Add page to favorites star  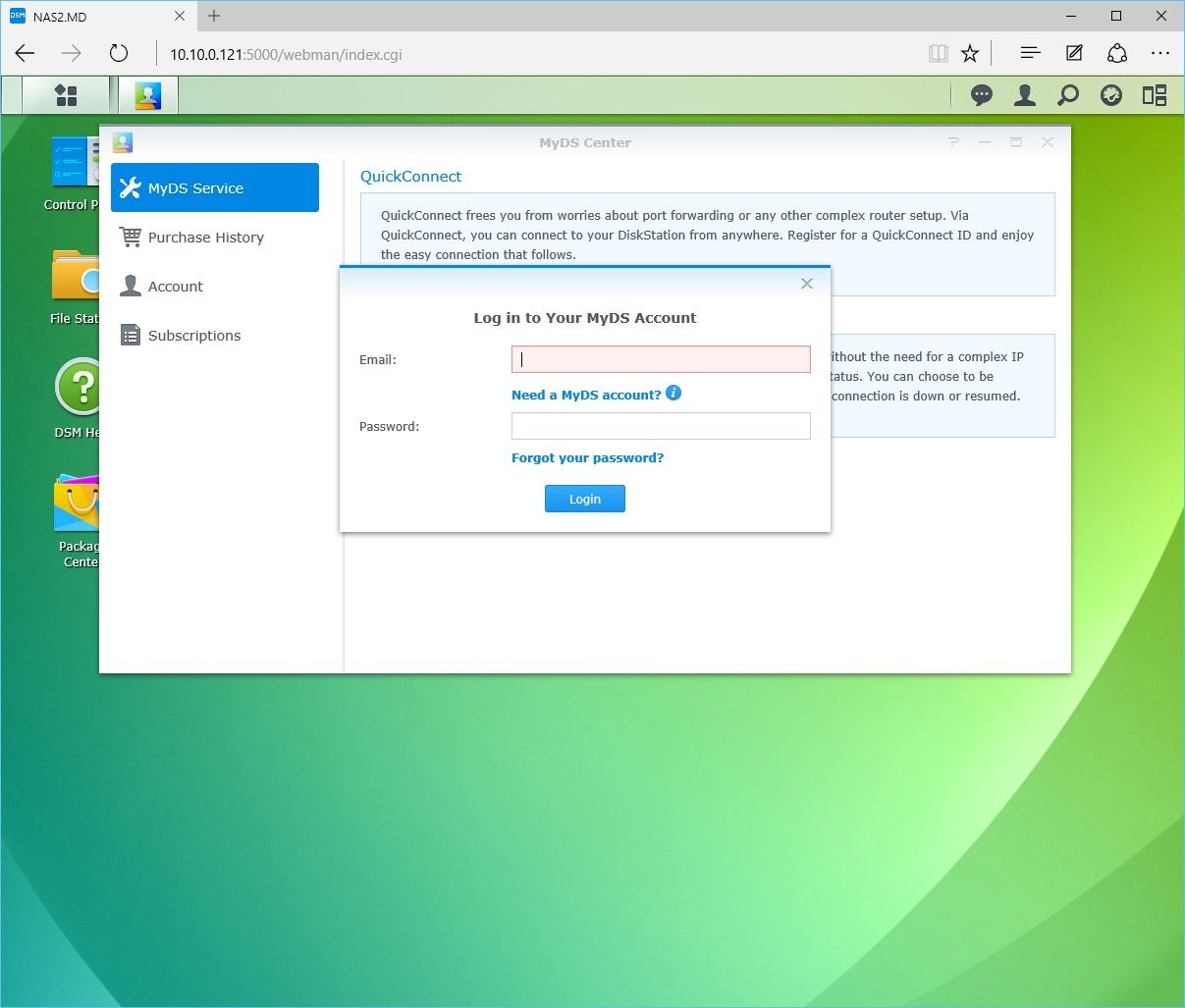pos(970,54)
